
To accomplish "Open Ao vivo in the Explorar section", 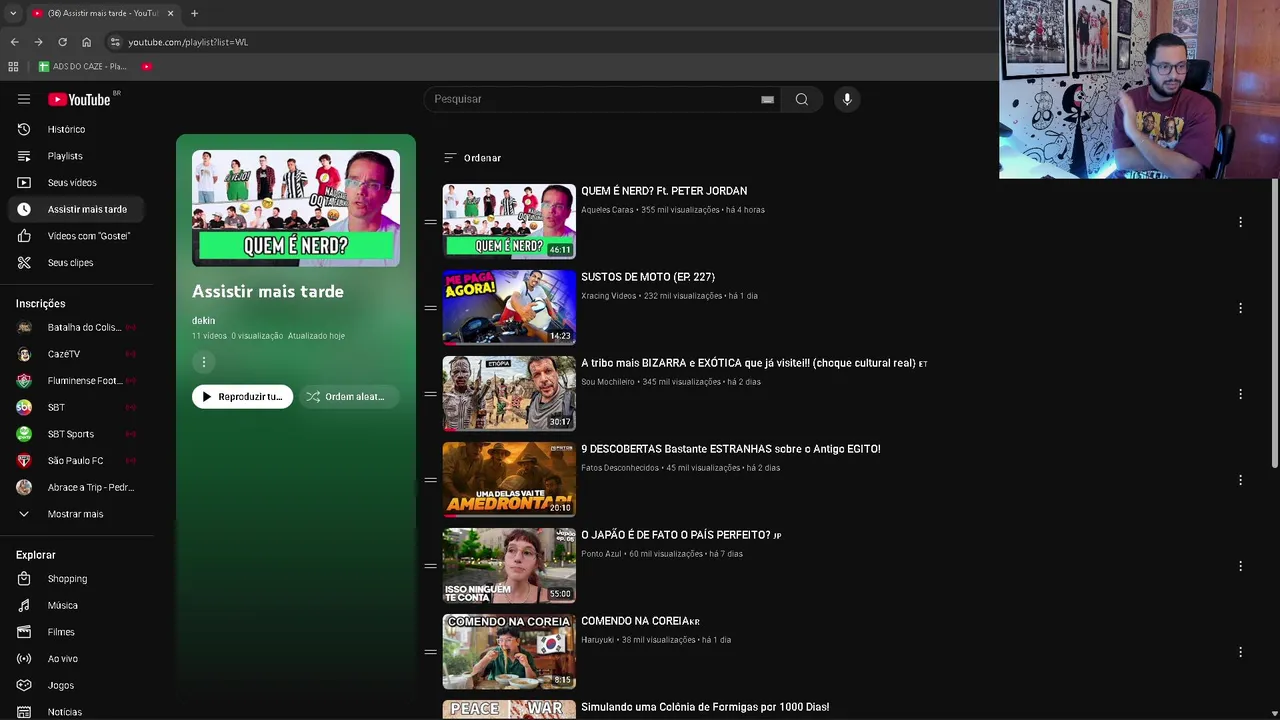I will pos(77,658).
